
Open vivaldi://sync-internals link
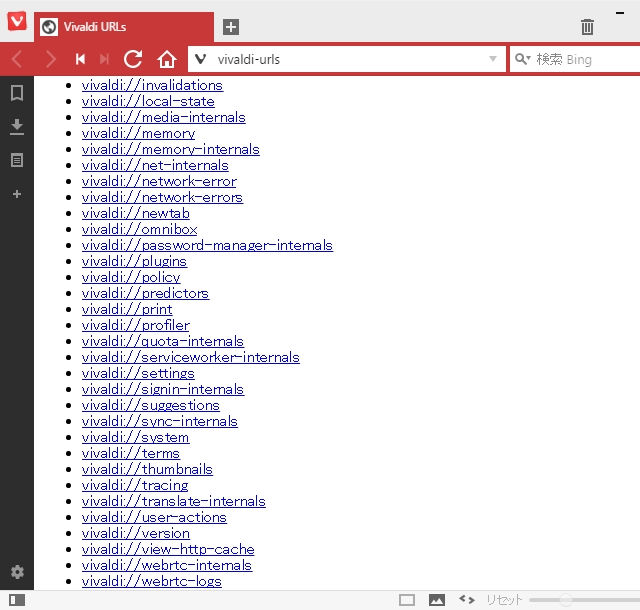click(160, 421)
